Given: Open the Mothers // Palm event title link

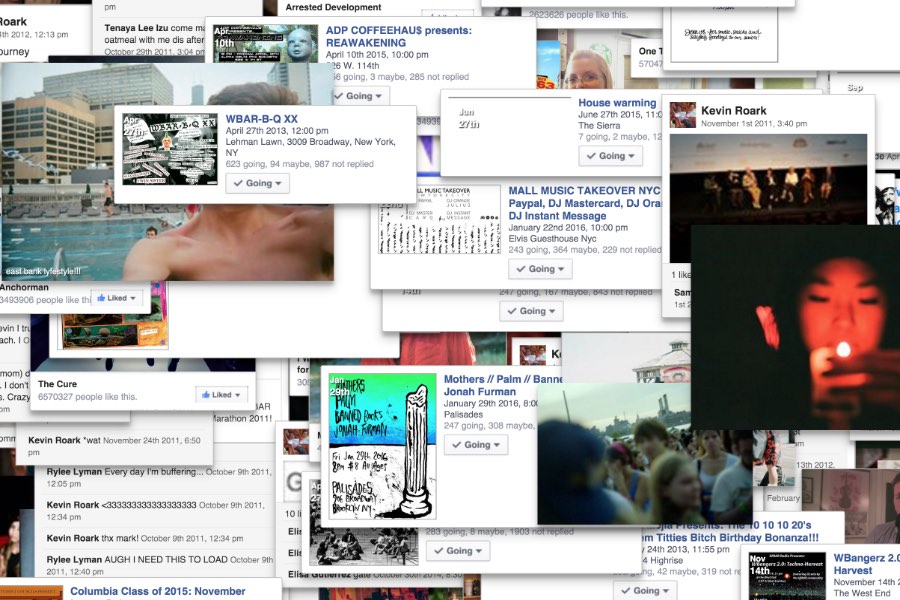Looking at the screenshot, I should 503,385.
